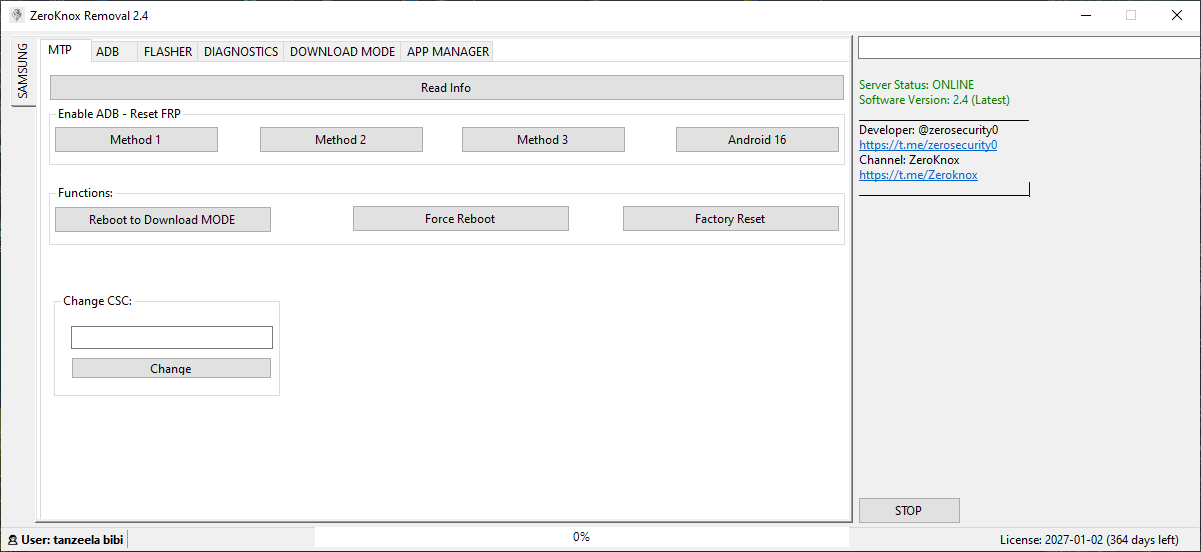1201x552 pixels.
Task: Click the Read Info button
Action: (x=446, y=88)
